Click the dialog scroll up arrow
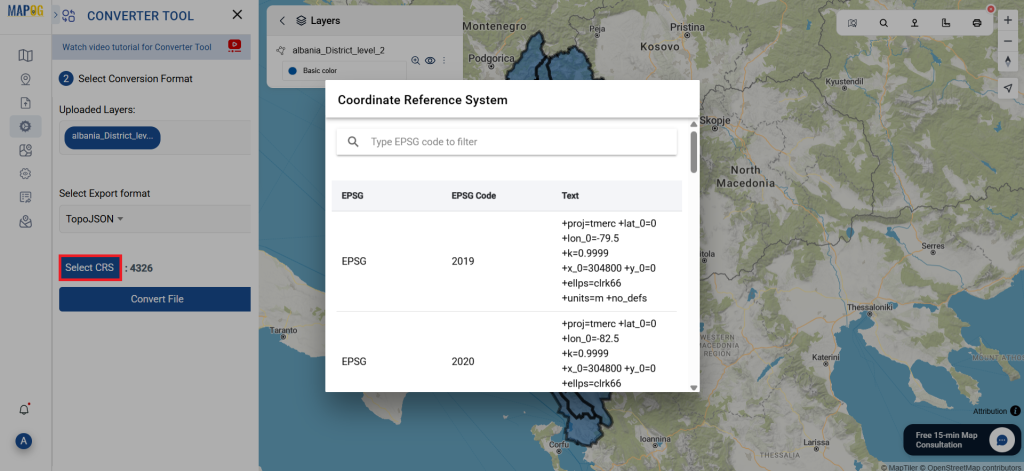Screen dimensions: 1024x471 pyautogui.click(x=694, y=123)
